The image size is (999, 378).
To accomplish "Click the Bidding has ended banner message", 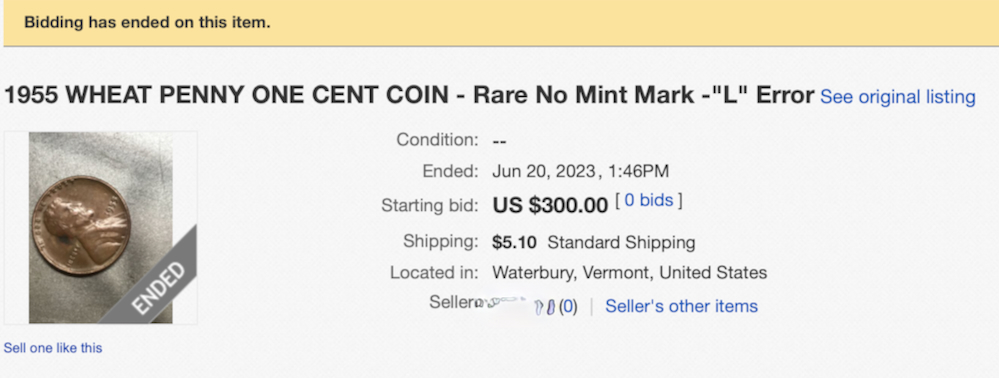I will (x=147, y=22).
